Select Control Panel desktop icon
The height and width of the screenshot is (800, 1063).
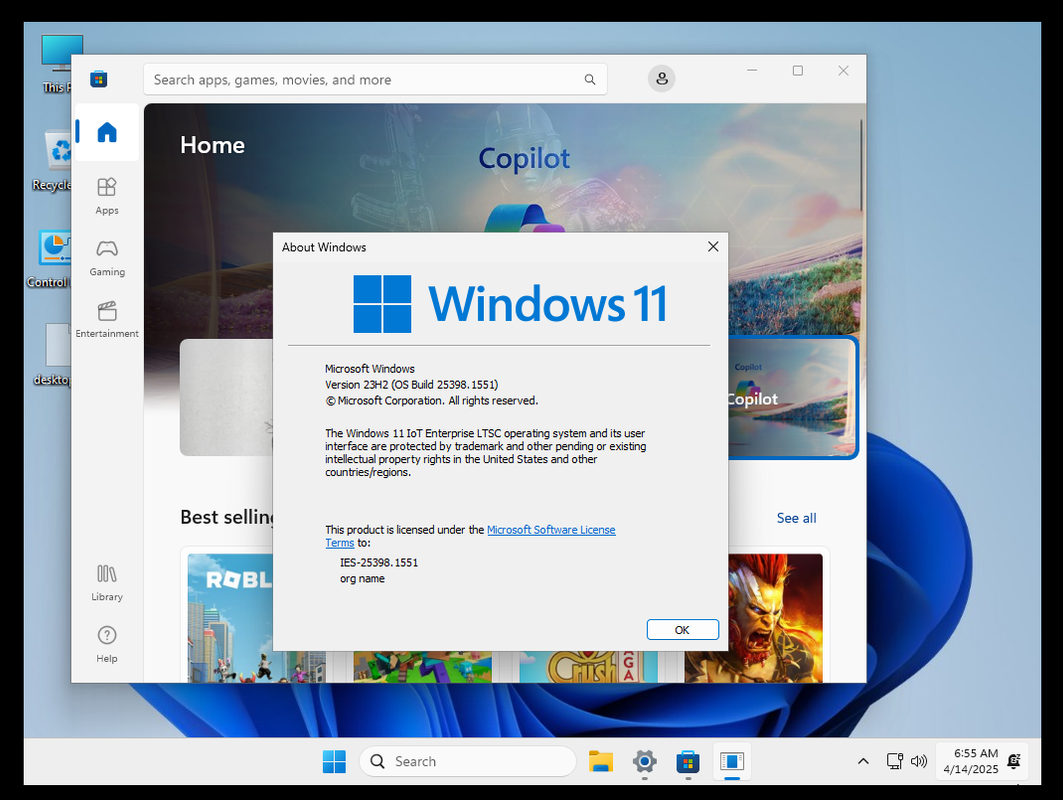[49, 259]
